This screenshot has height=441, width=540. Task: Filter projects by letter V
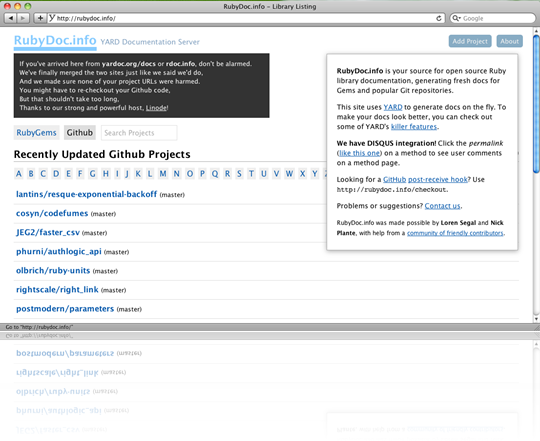276,174
